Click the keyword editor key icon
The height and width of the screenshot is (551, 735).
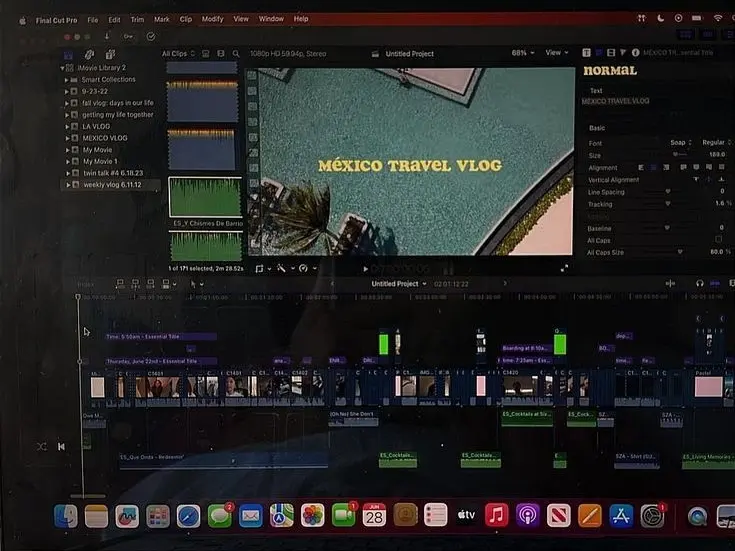pyautogui.click(x=128, y=36)
